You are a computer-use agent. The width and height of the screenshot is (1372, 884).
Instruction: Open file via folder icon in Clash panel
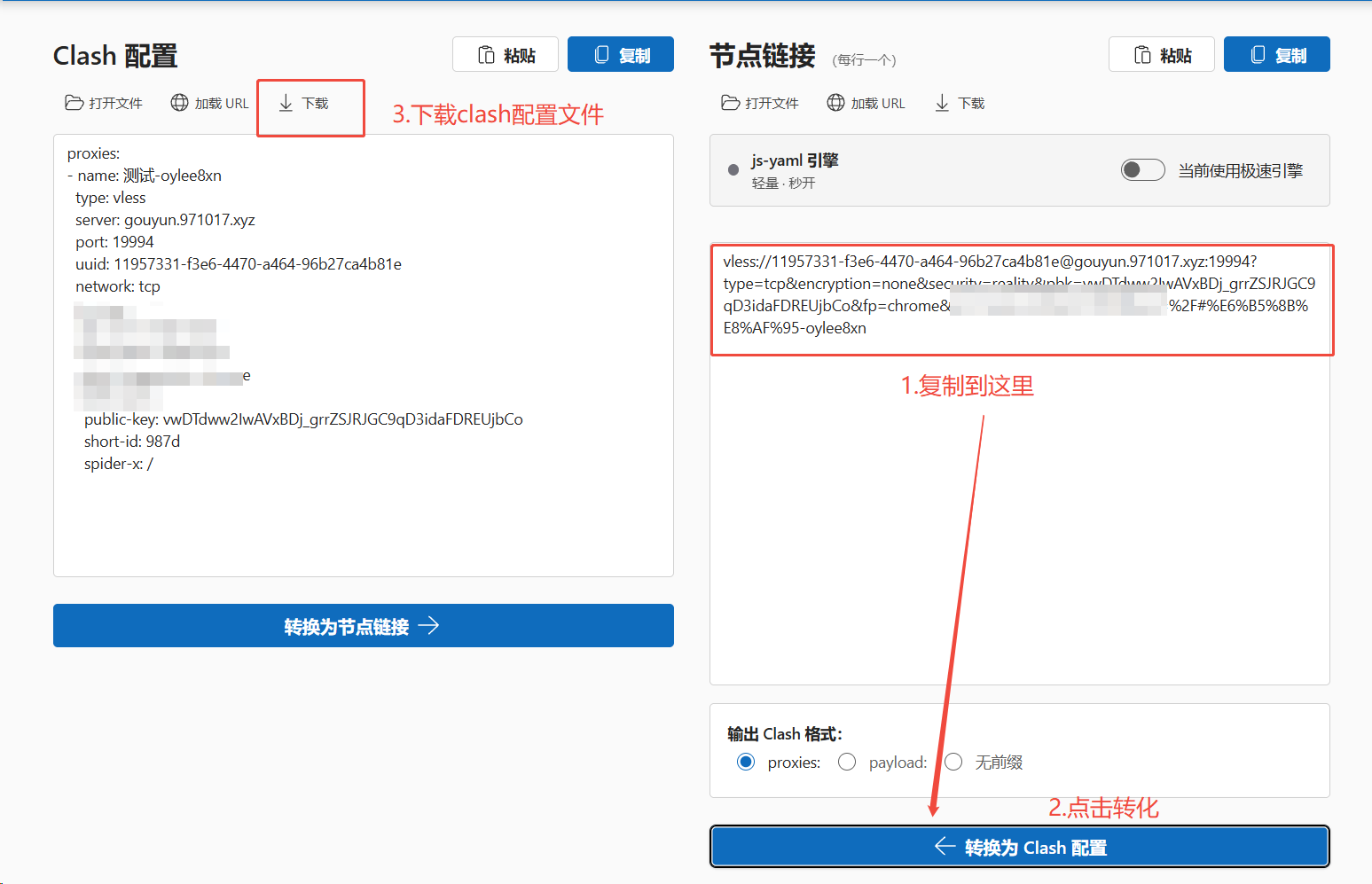[74, 104]
